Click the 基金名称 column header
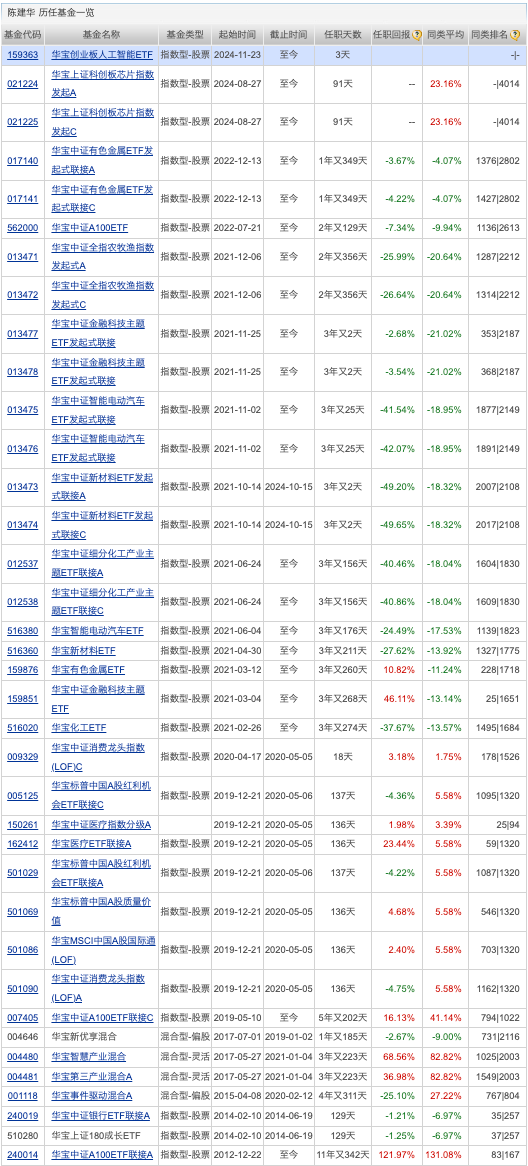Screen dimensions: 528x1166 pyautogui.click(x=103, y=34)
